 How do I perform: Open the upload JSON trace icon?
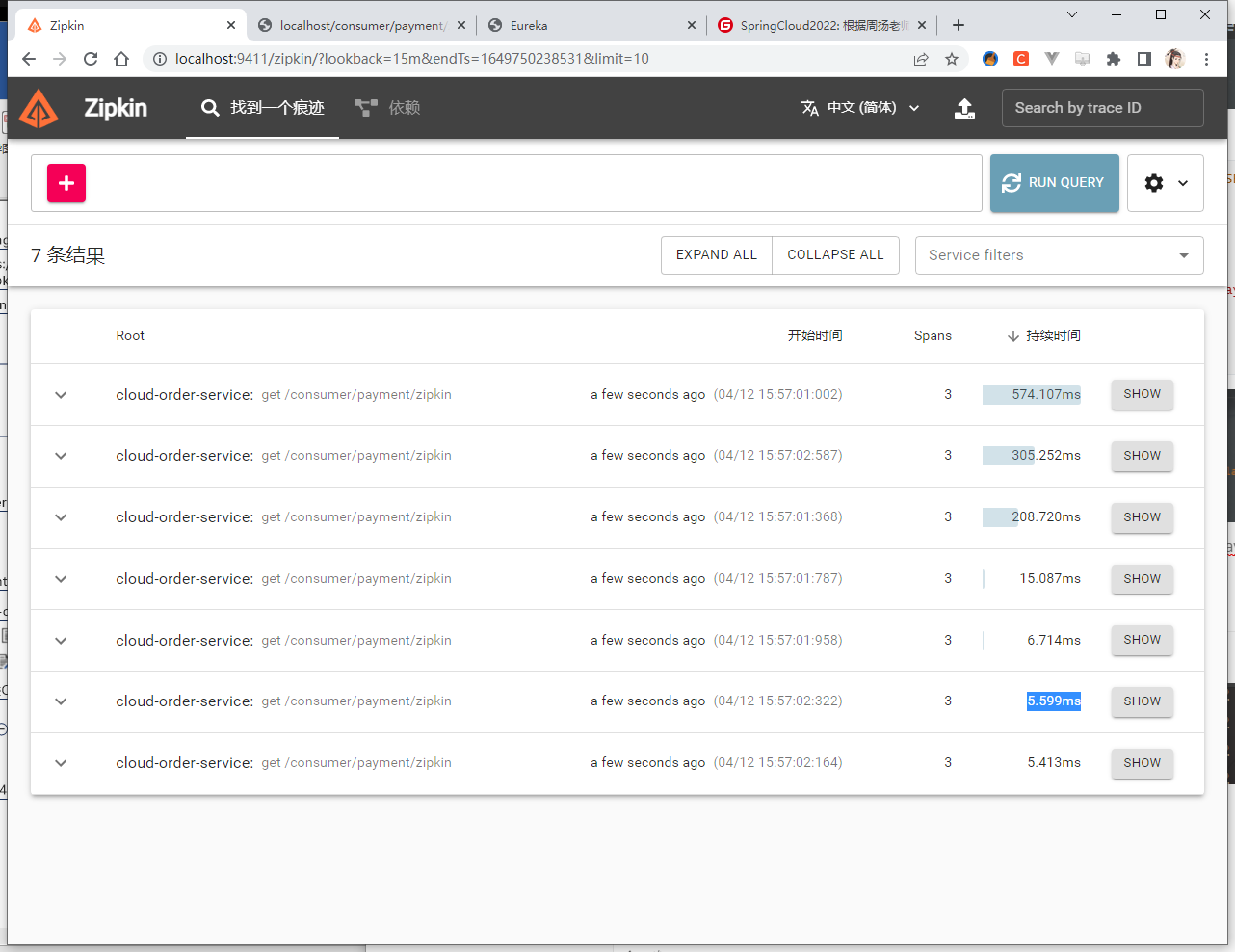pos(964,108)
